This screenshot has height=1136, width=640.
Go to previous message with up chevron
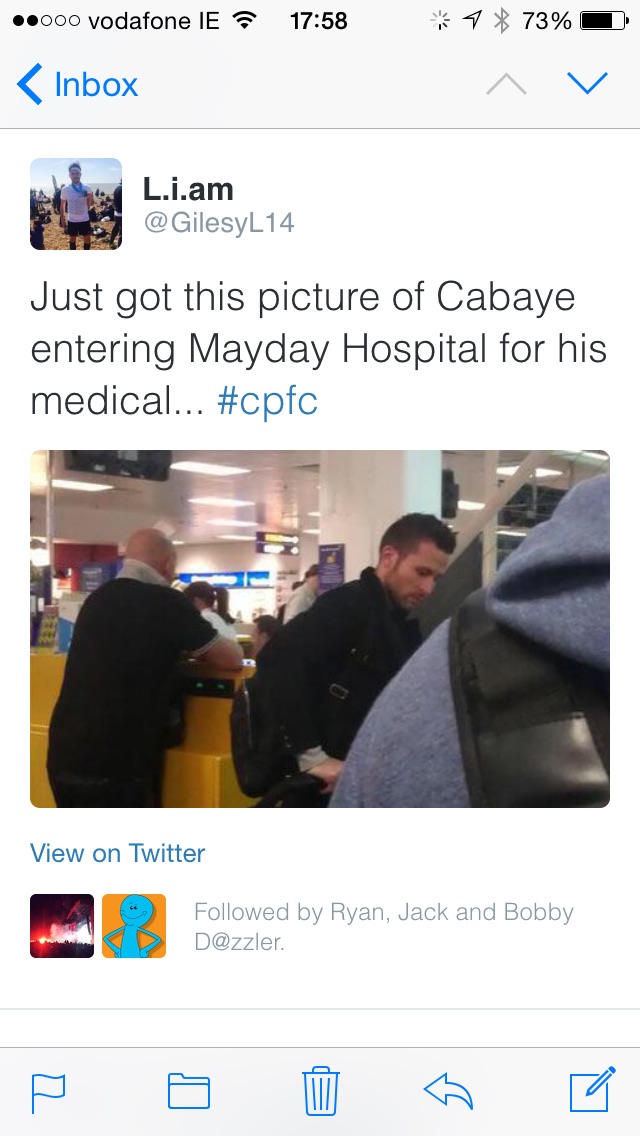pos(506,84)
